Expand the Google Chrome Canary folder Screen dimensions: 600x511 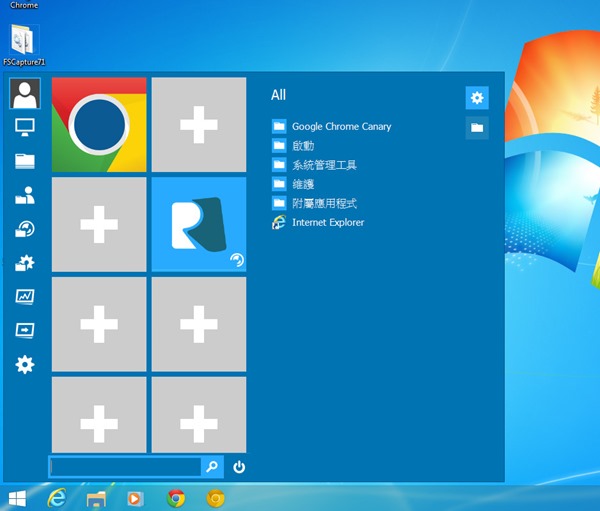[x=341, y=127]
